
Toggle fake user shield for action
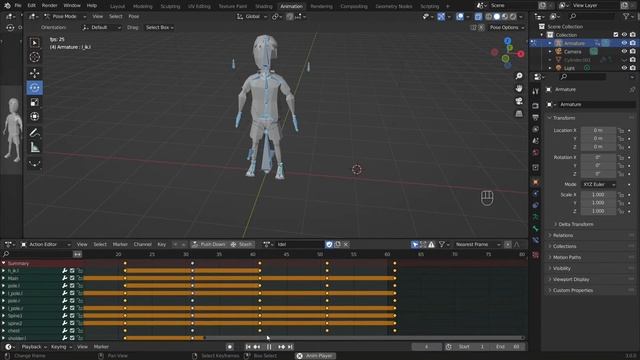(329, 244)
